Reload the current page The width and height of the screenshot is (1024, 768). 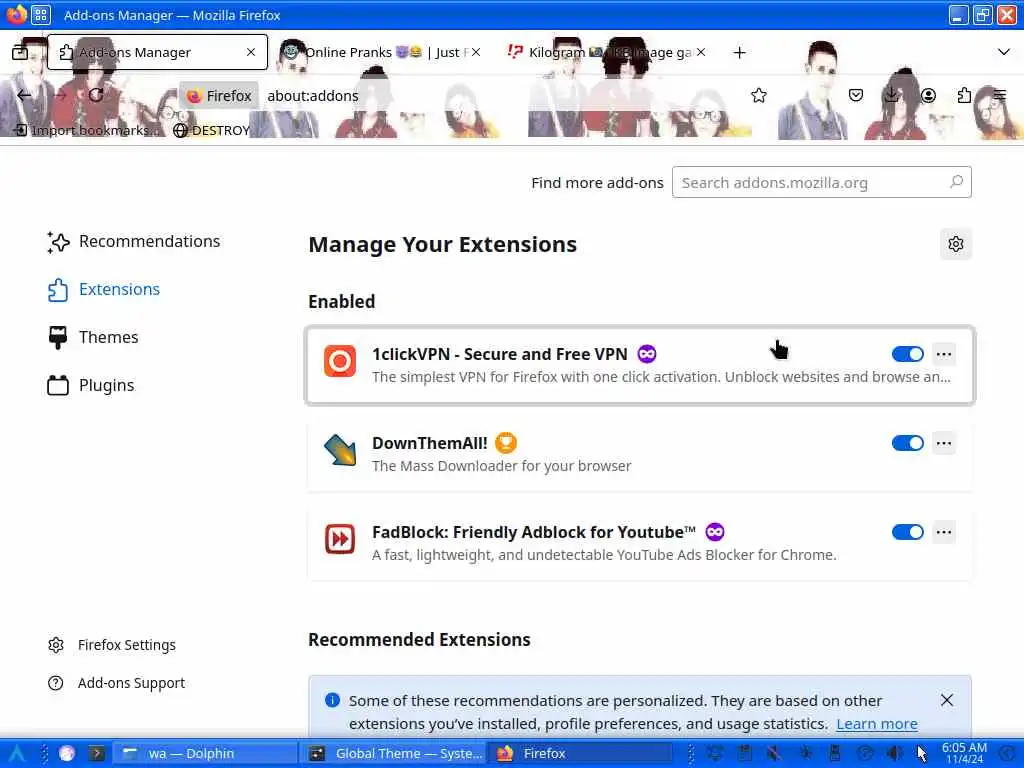(x=96, y=95)
